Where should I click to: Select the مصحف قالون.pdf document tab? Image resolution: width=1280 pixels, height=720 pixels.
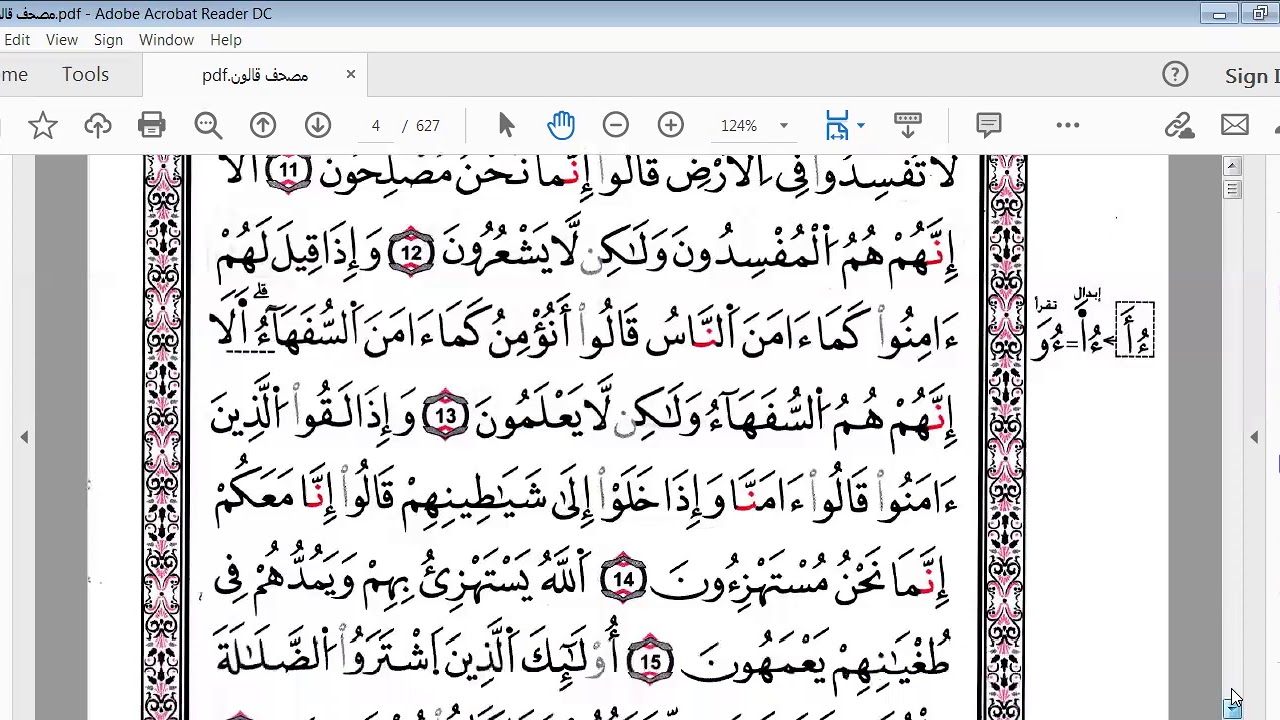coord(255,75)
